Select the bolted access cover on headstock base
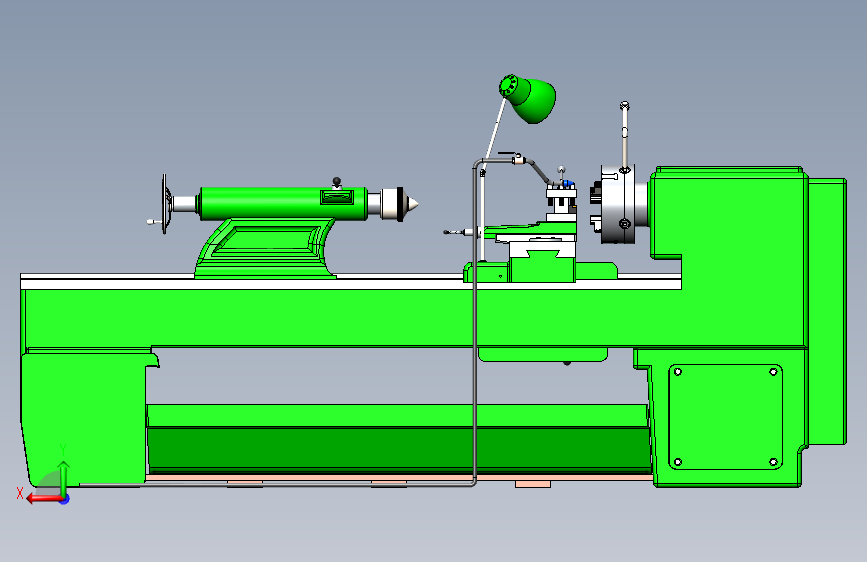This screenshot has height=562, width=867. [x=725, y=417]
